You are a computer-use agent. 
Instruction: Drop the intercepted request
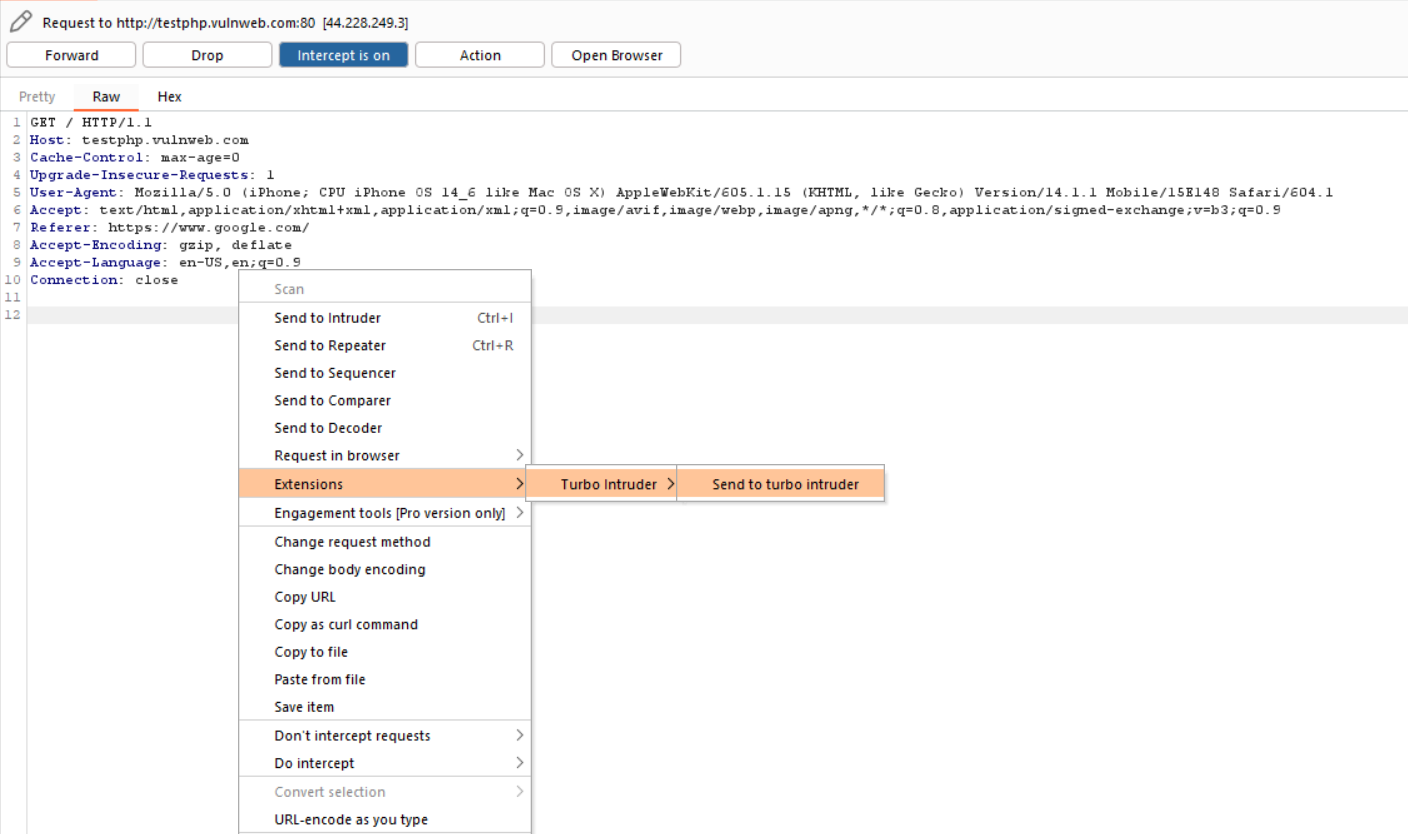coord(207,55)
